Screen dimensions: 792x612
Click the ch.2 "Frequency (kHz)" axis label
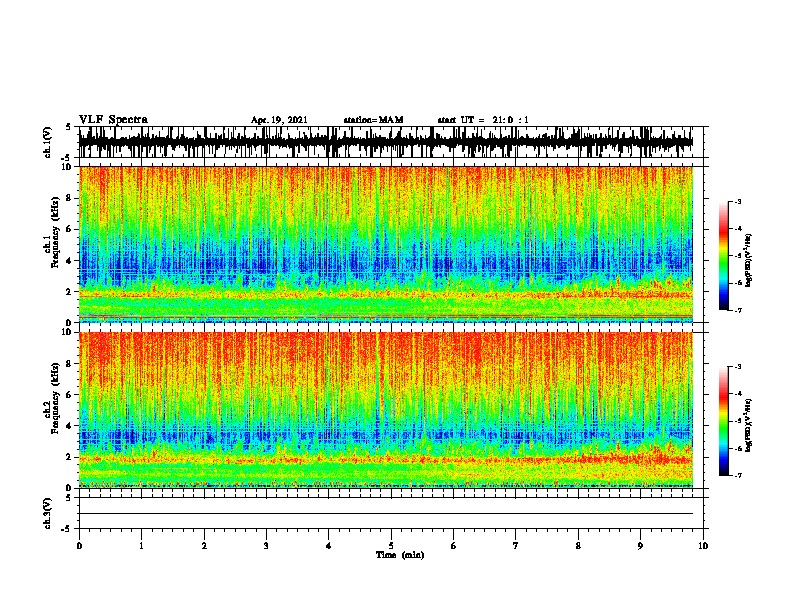(x=55, y=398)
